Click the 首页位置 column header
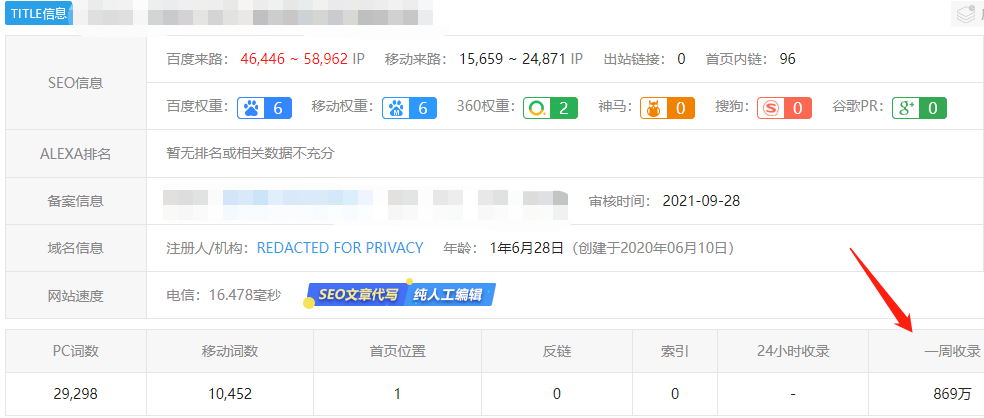Image resolution: width=984 pixels, height=418 pixels. pyautogui.click(x=397, y=351)
